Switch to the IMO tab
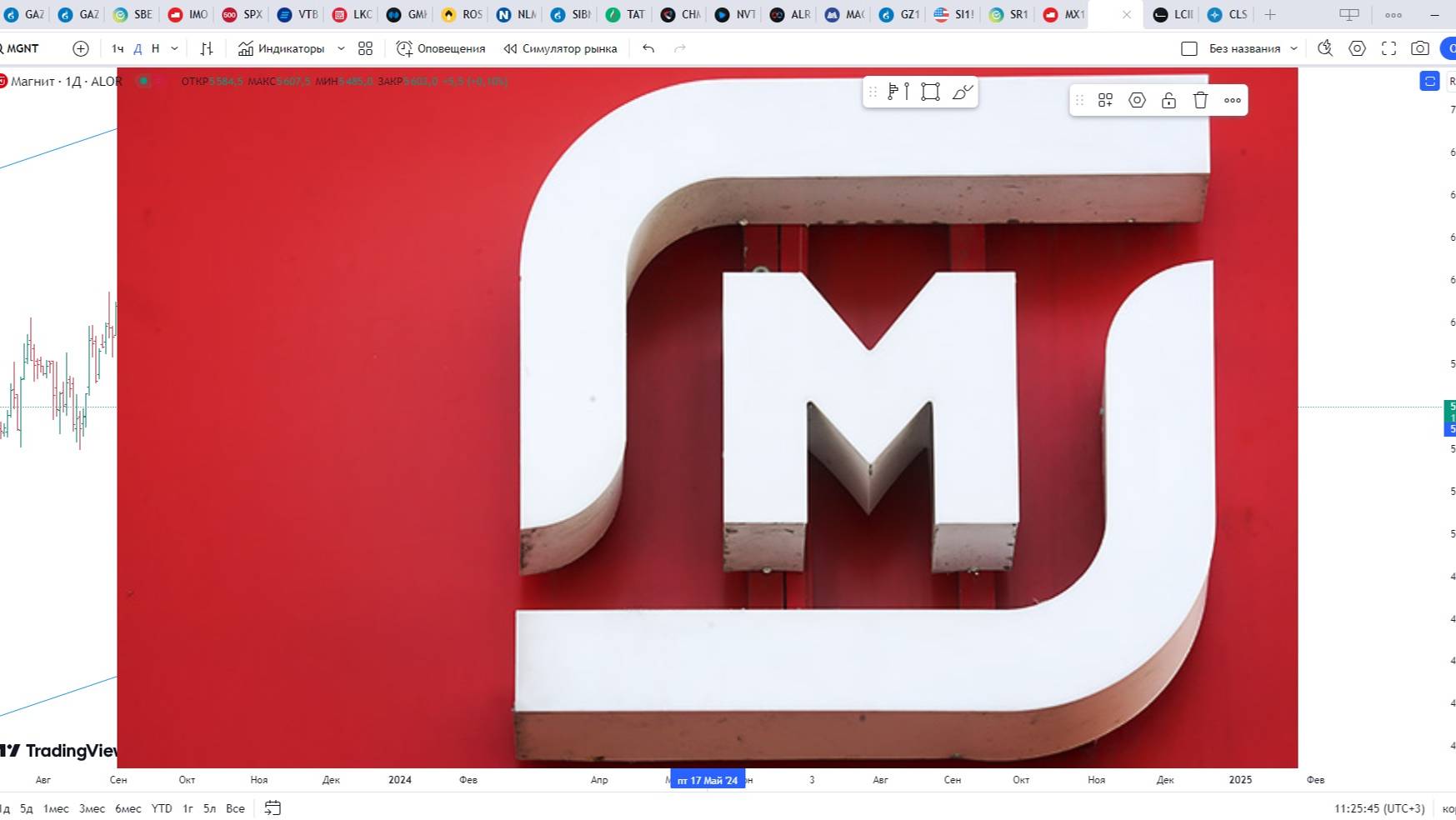The width and height of the screenshot is (1456, 820). pyautogui.click(x=188, y=14)
